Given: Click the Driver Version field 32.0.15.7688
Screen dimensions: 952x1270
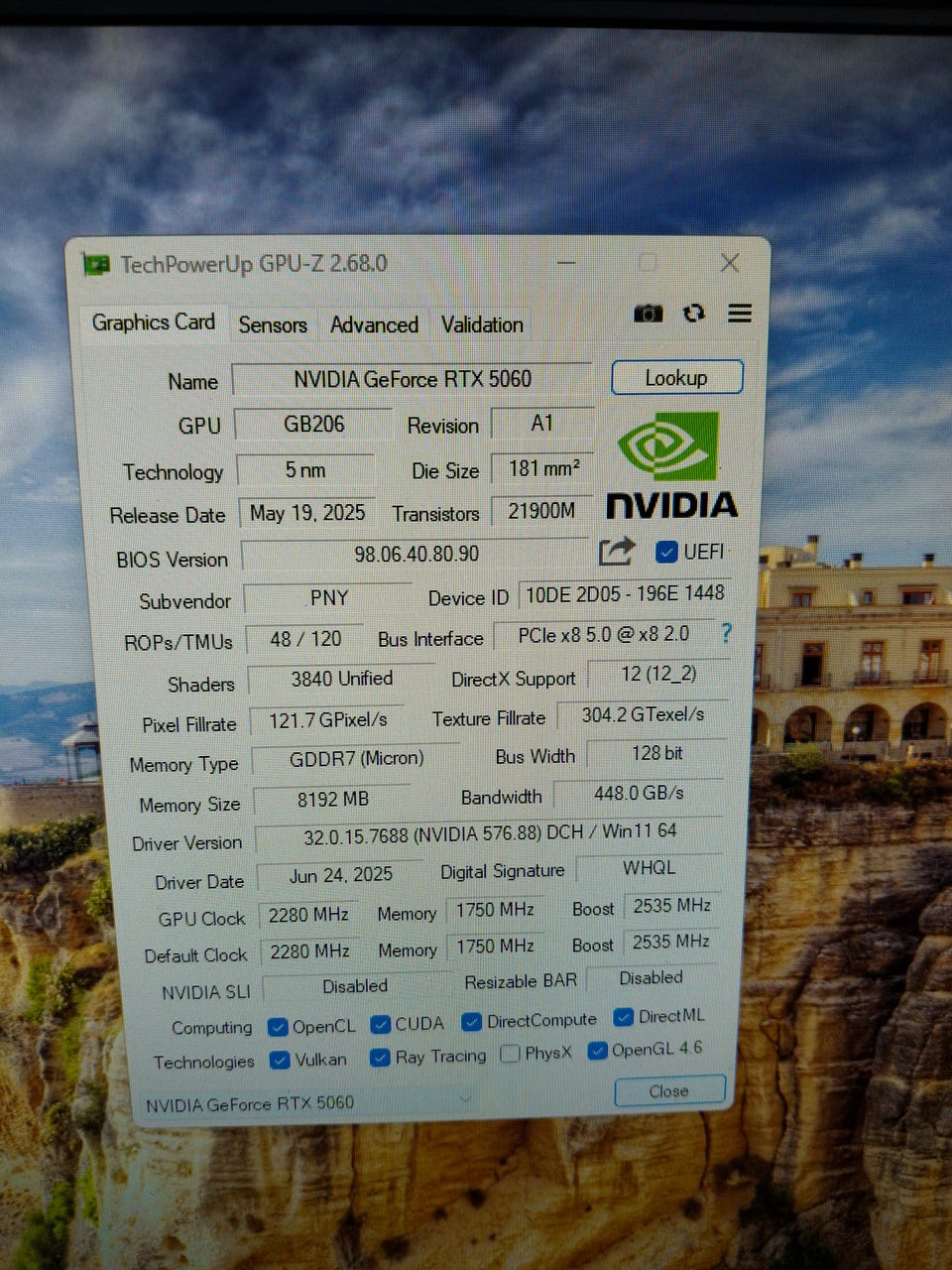Looking at the screenshot, I should (489, 834).
